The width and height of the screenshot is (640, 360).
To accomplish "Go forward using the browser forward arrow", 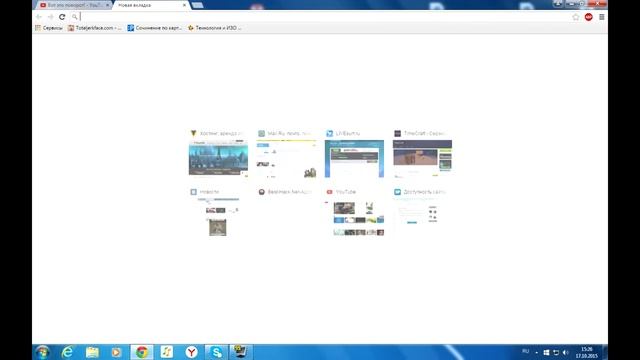I will click(x=51, y=17).
